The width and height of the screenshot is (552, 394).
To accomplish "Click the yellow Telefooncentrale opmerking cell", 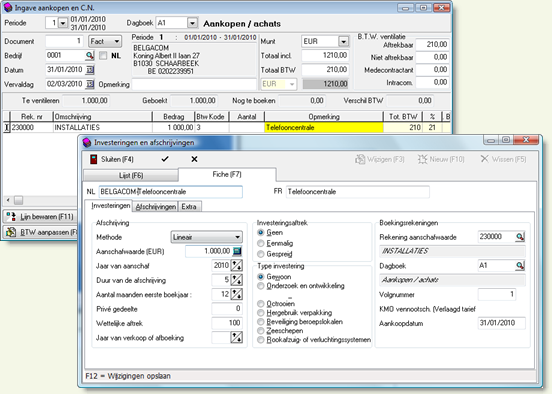I will [x=324, y=127].
